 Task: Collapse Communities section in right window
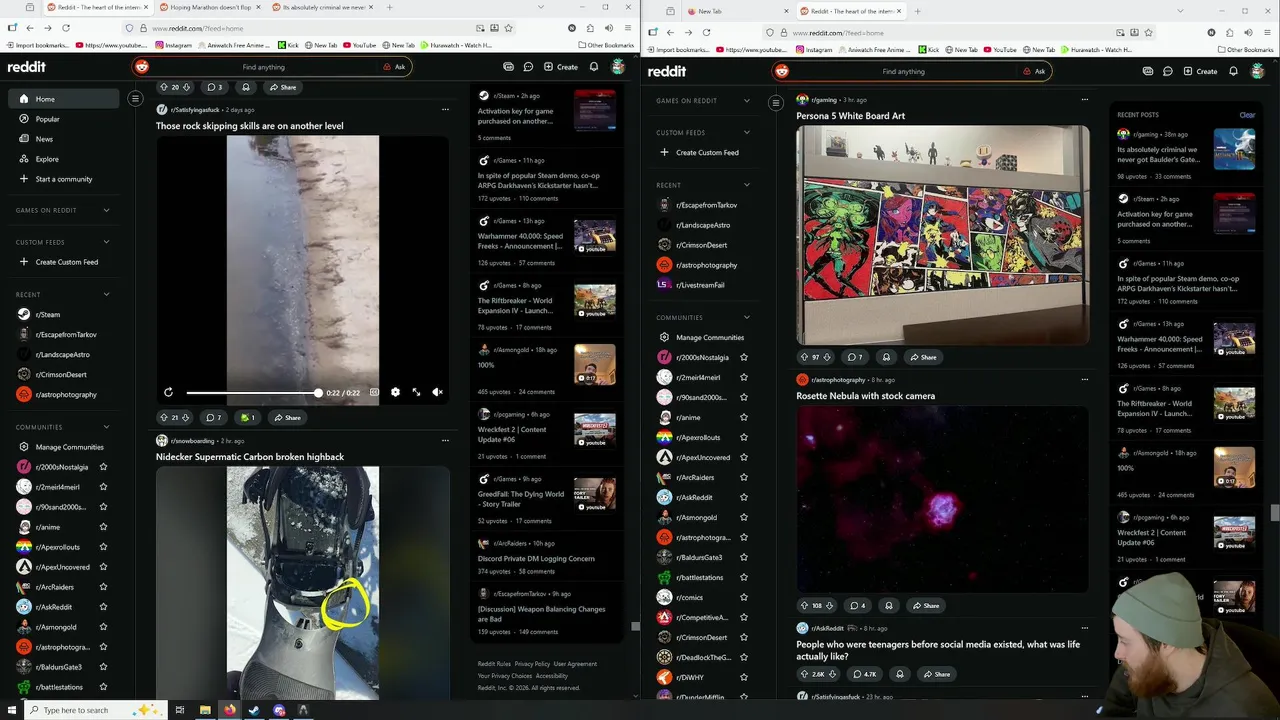pos(746,317)
